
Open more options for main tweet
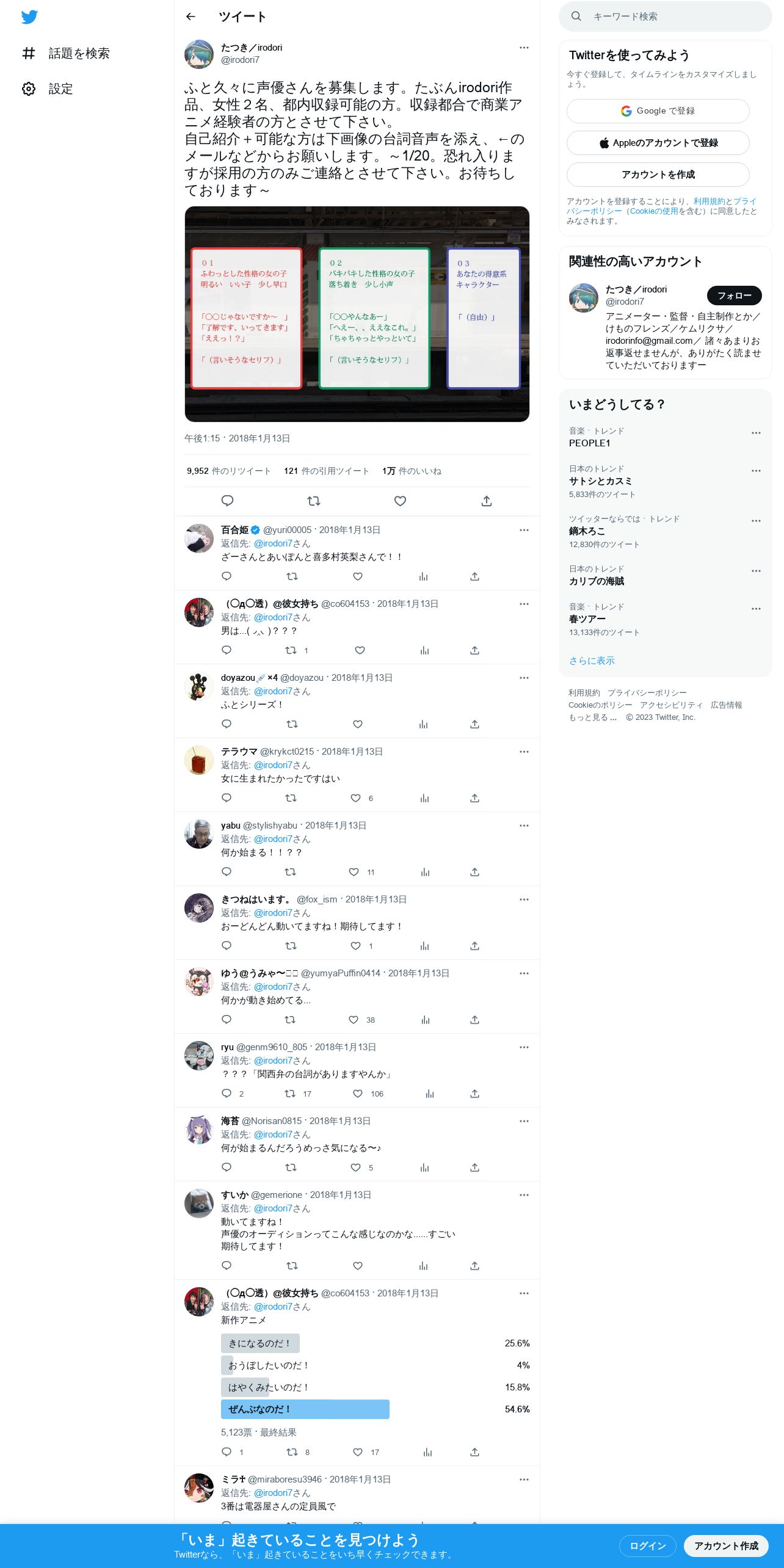pos(524,48)
